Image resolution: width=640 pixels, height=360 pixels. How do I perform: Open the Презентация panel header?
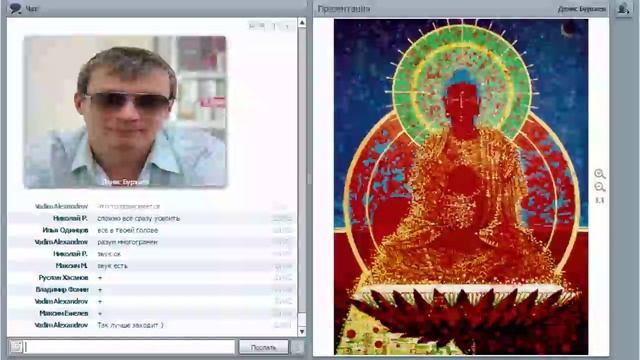[344, 9]
